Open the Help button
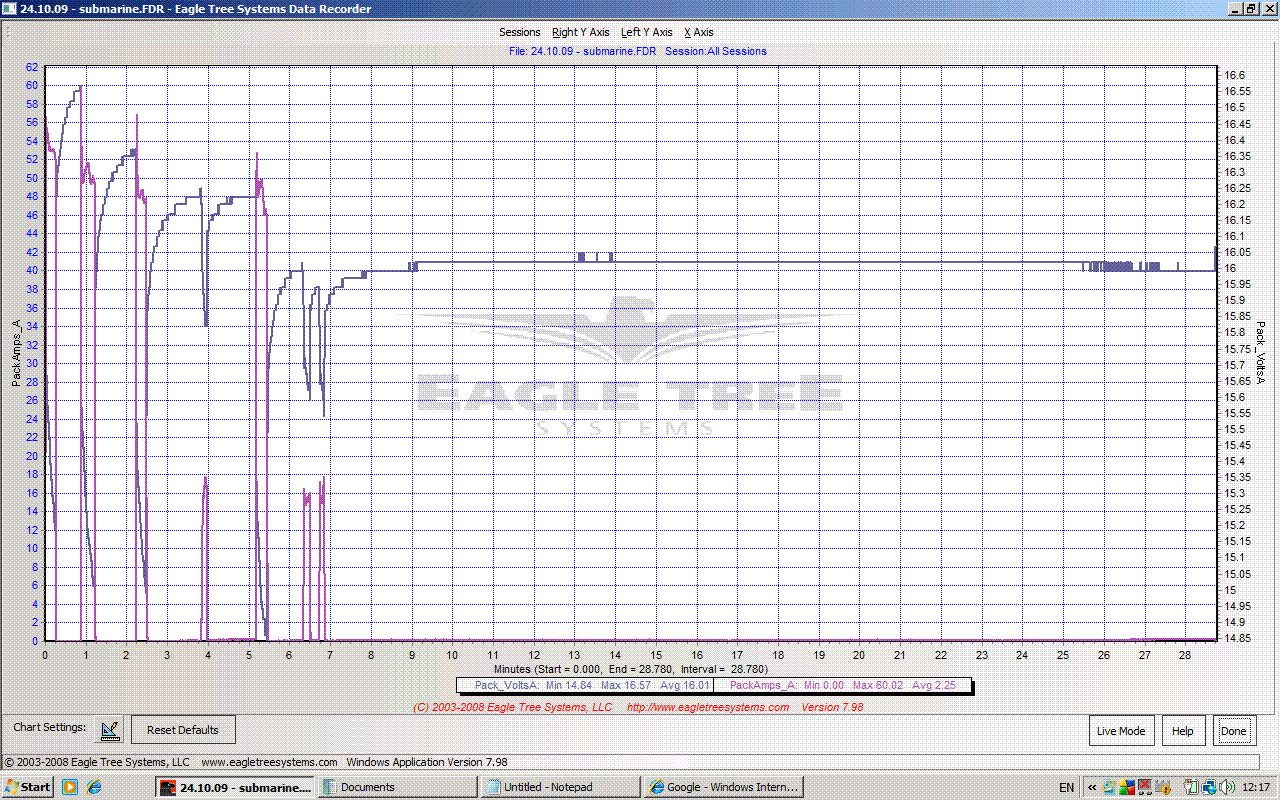 click(1183, 731)
